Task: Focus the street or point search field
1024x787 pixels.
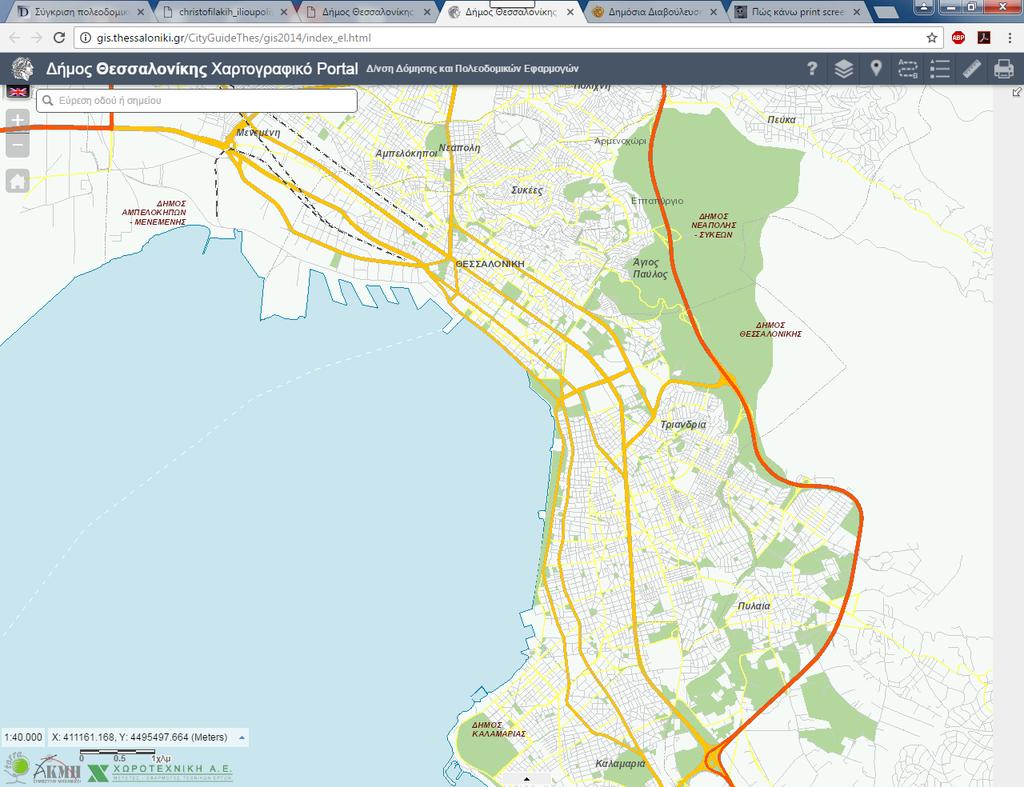Action: 197,101
